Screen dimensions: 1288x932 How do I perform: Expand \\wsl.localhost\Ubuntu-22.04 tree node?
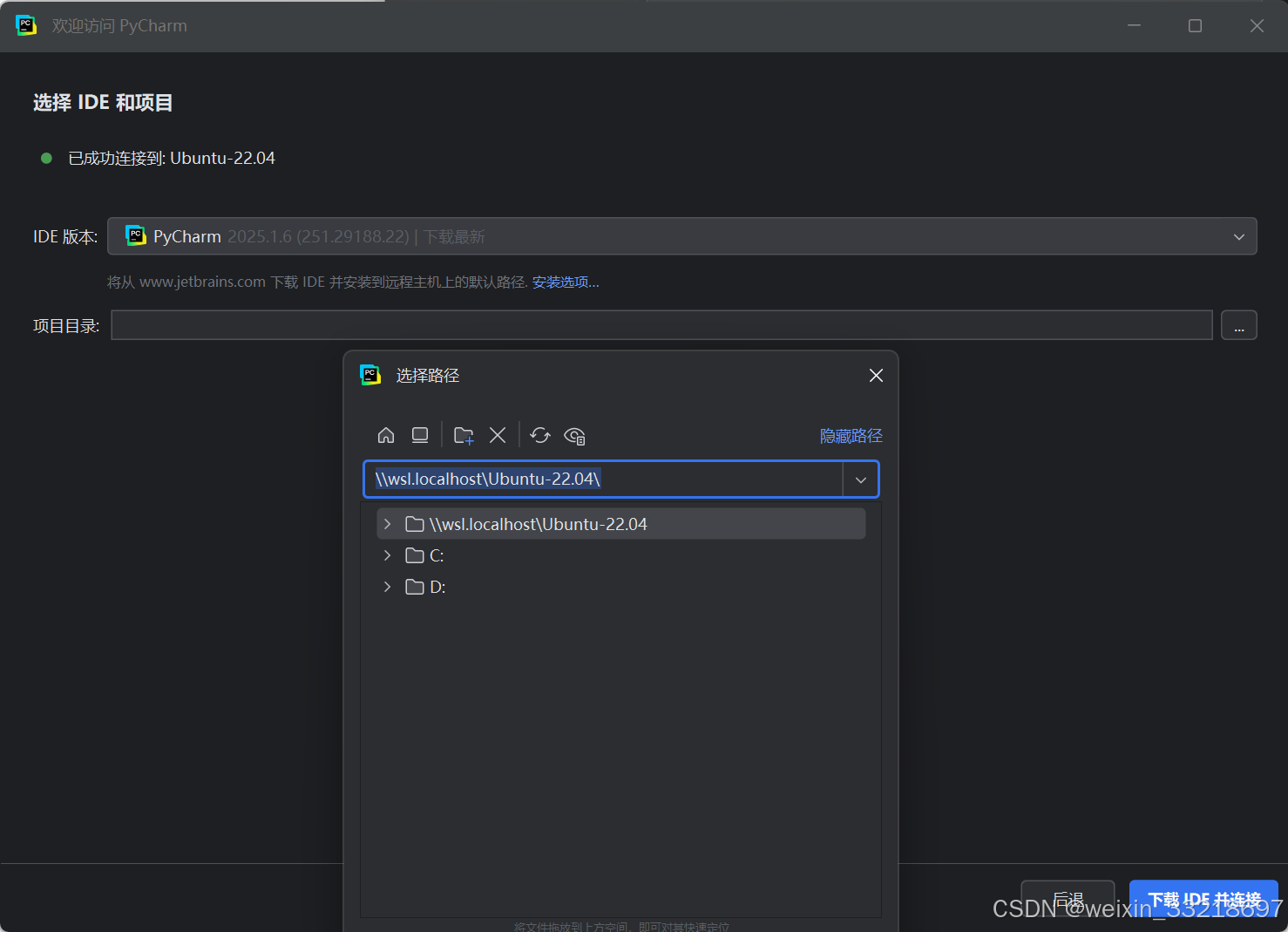388,524
